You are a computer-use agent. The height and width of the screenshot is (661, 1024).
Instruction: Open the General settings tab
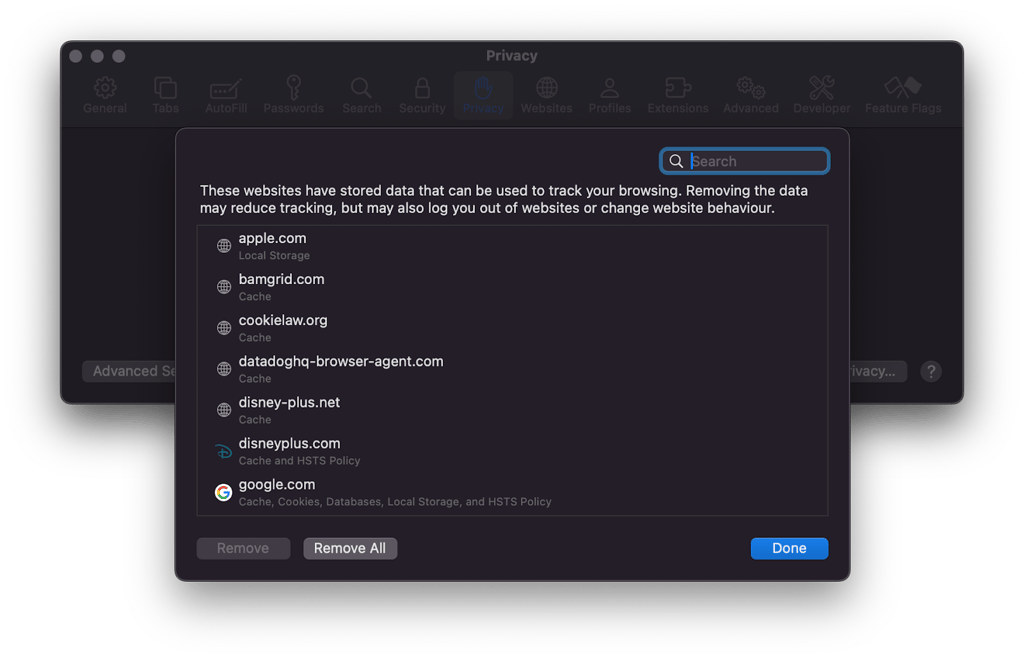(104, 95)
